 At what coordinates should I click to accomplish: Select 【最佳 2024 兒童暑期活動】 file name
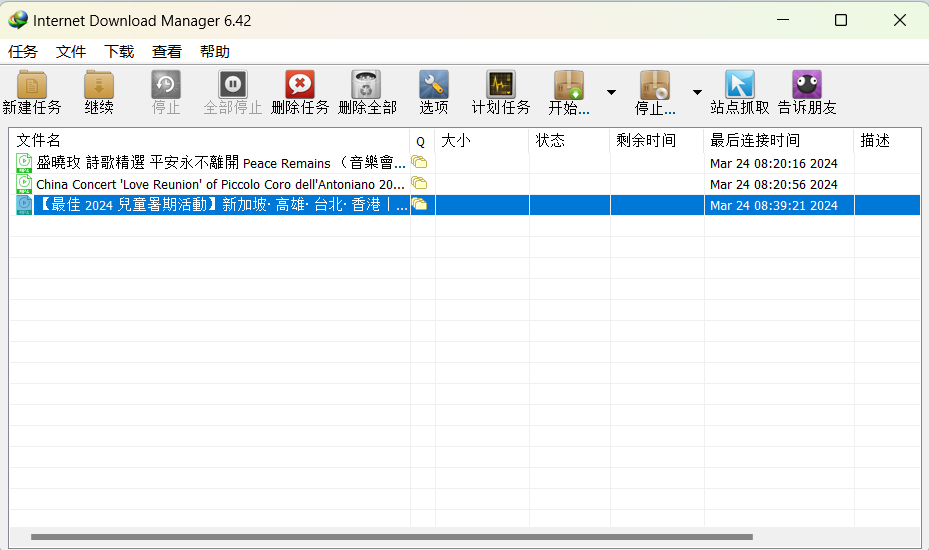(222, 205)
